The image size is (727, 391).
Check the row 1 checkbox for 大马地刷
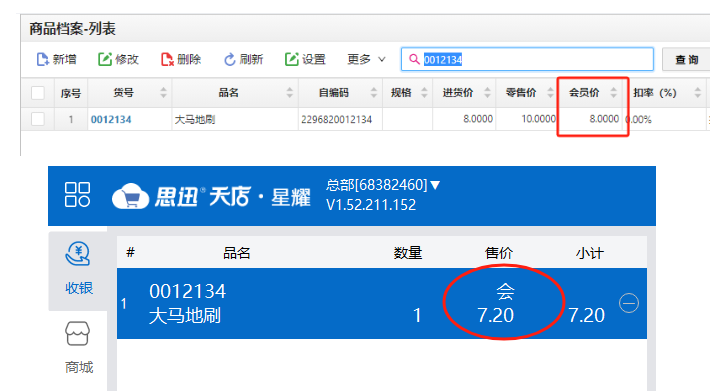click(x=38, y=119)
